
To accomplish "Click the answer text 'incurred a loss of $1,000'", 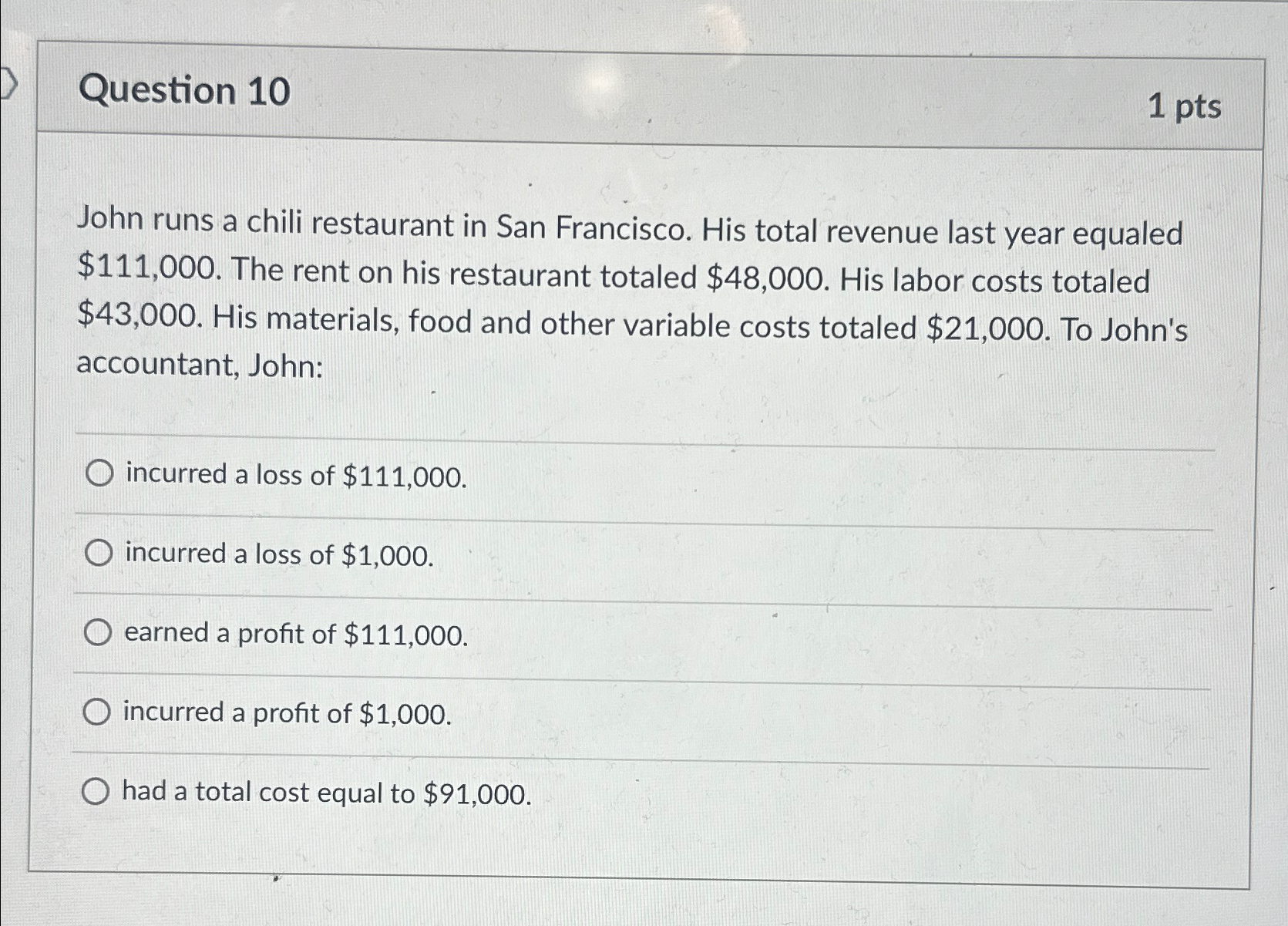I will (279, 554).
